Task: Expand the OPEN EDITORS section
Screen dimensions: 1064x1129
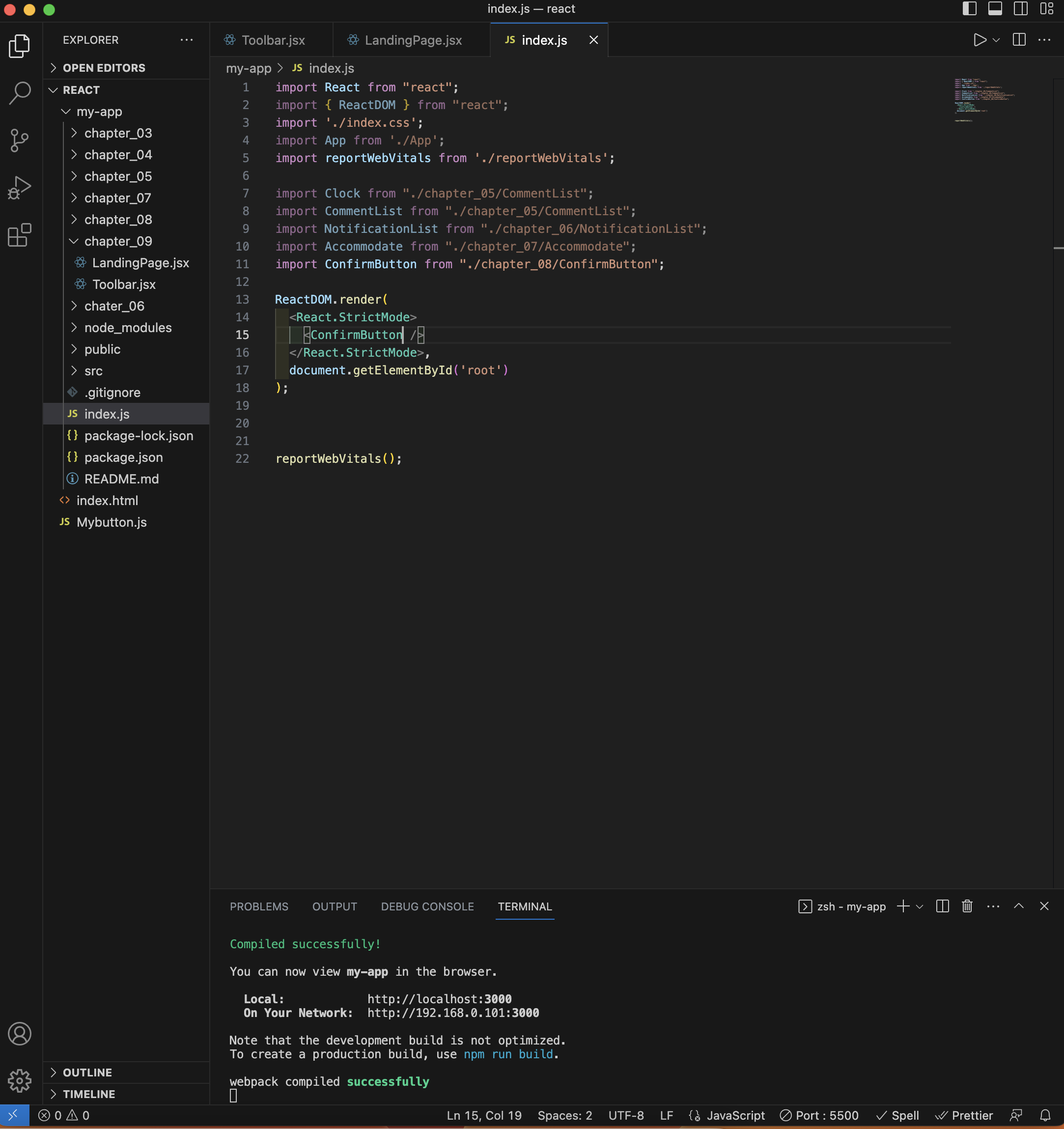Action: click(x=126, y=68)
